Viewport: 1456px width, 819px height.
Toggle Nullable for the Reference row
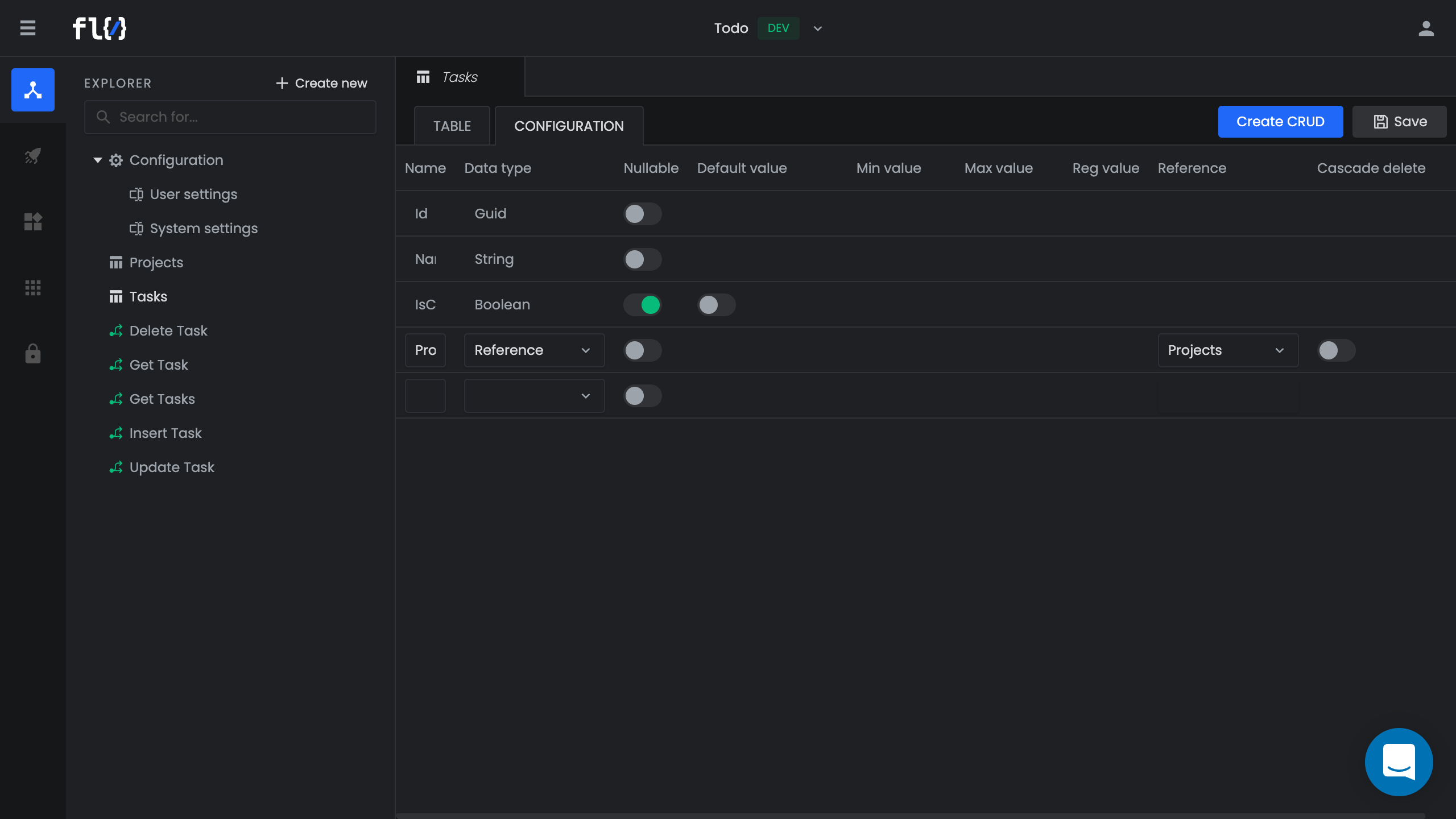(x=643, y=350)
